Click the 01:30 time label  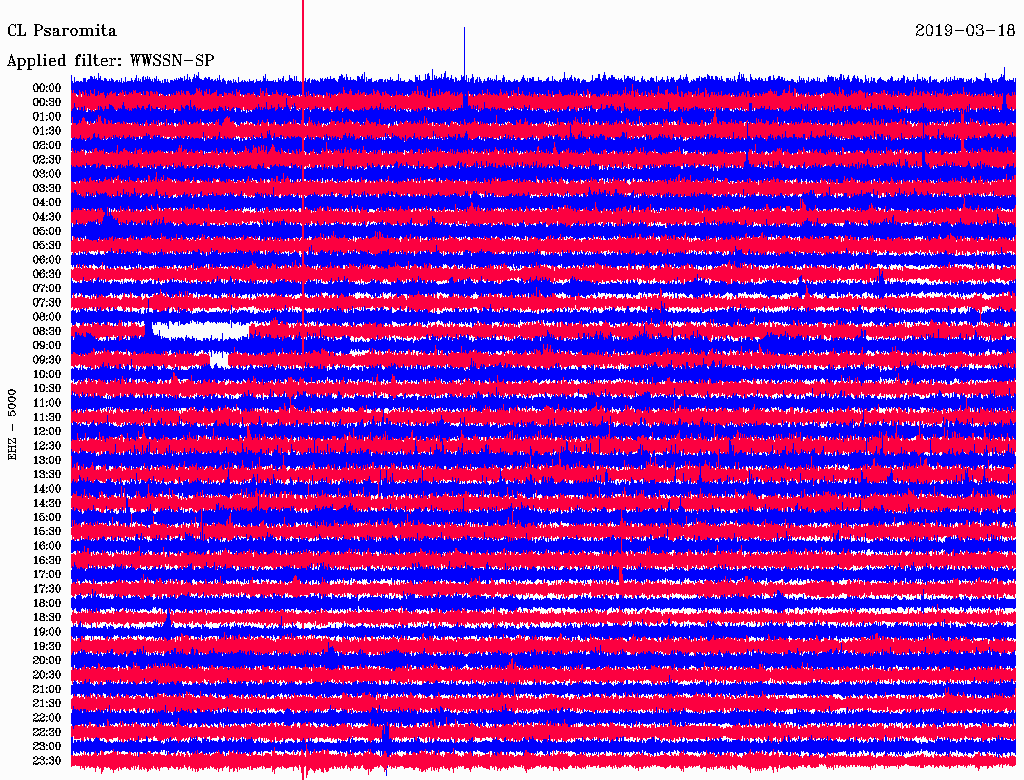click(47, 131)
